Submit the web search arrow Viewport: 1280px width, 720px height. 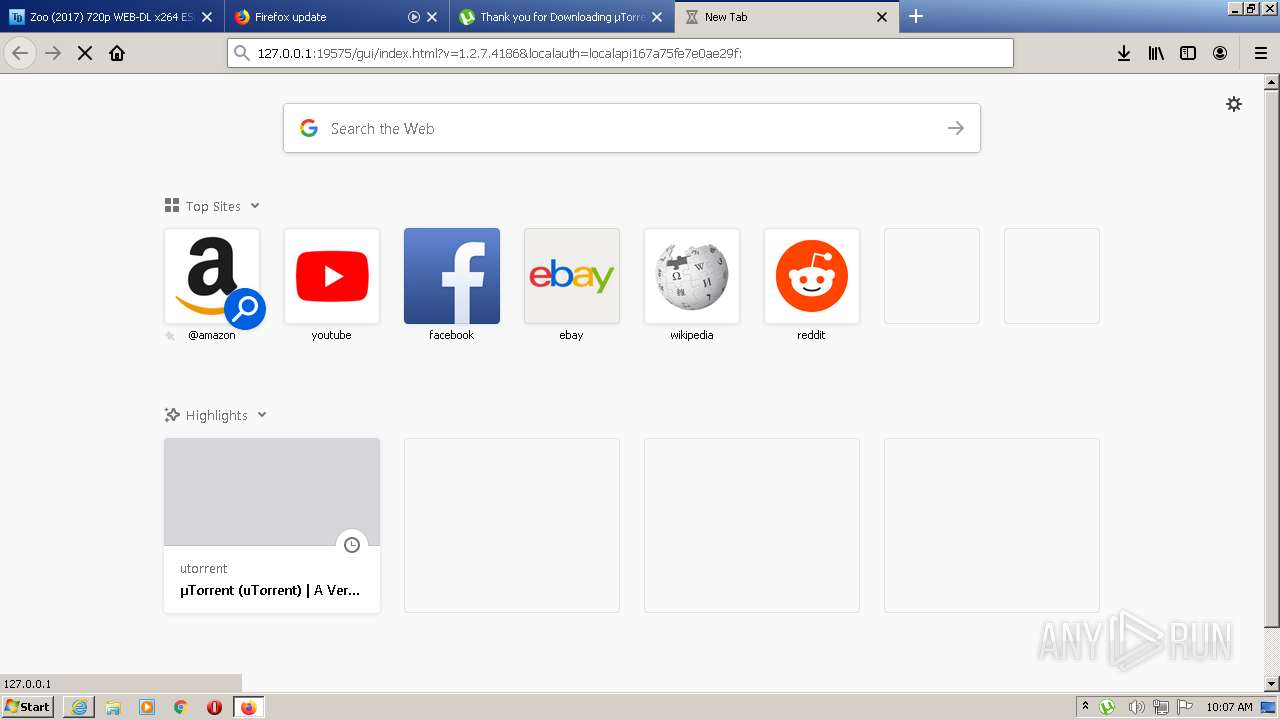pos(956,128)
